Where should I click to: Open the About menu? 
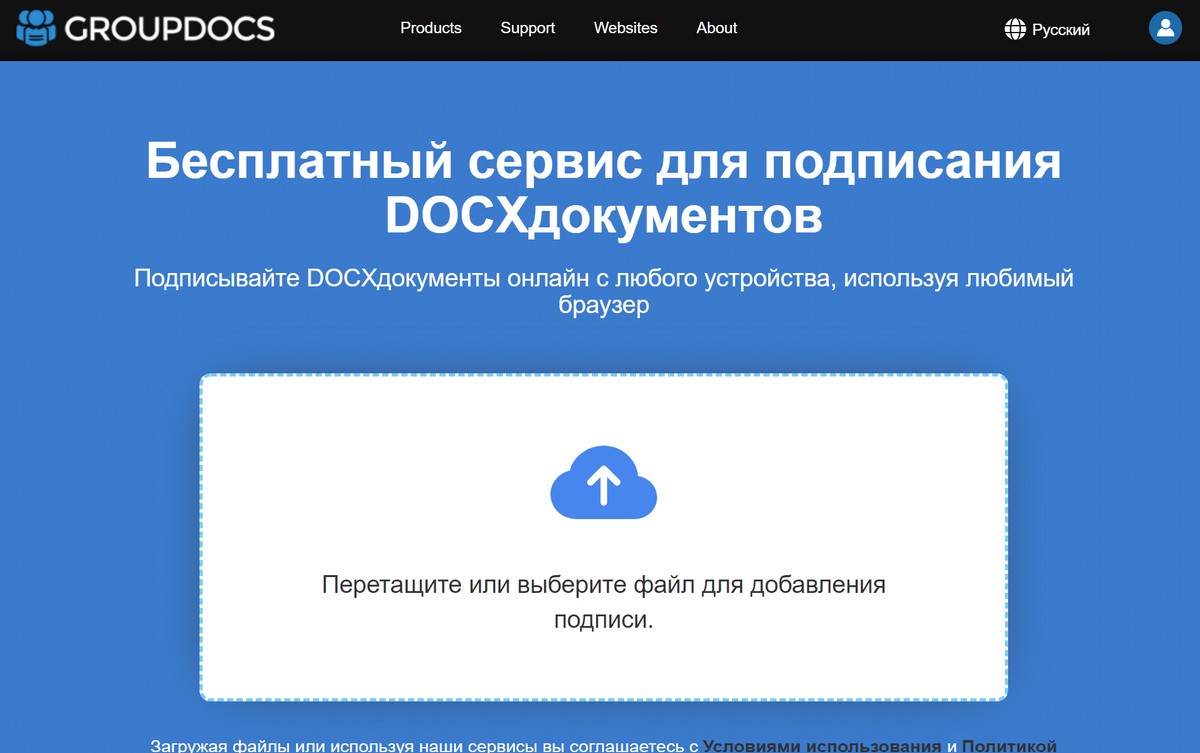click(x=716, y=28)
